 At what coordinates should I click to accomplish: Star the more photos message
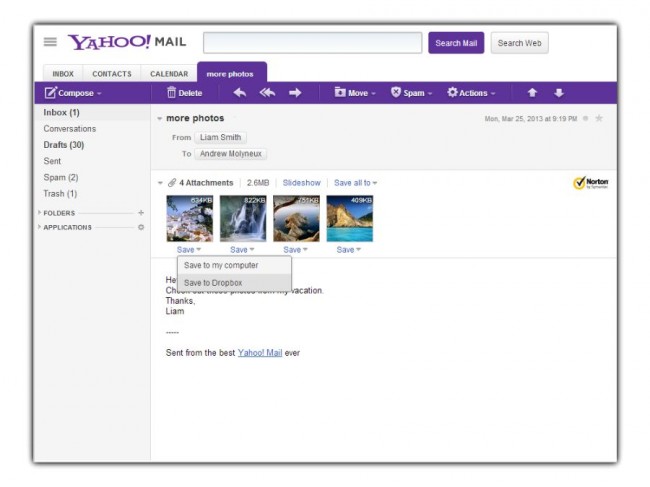599,119
